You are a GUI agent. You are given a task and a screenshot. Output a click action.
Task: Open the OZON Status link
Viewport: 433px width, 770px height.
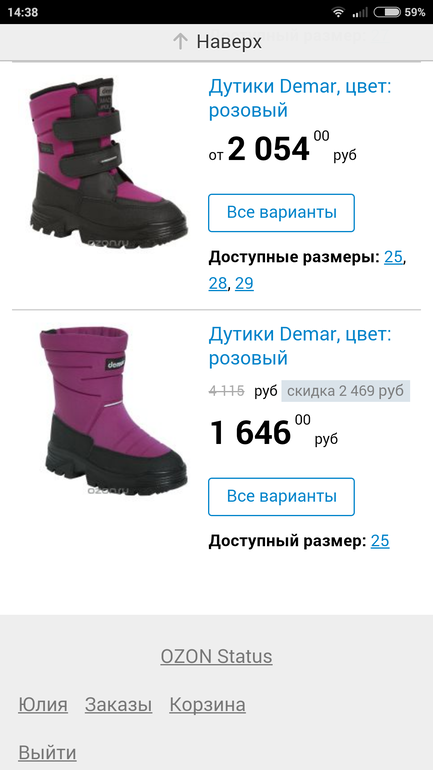(x=216, y=656)
